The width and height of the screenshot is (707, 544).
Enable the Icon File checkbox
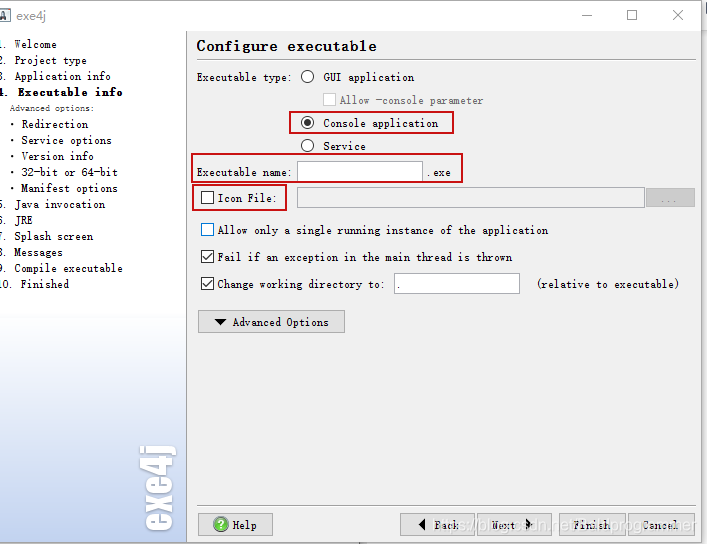click(x=207, y=198)
